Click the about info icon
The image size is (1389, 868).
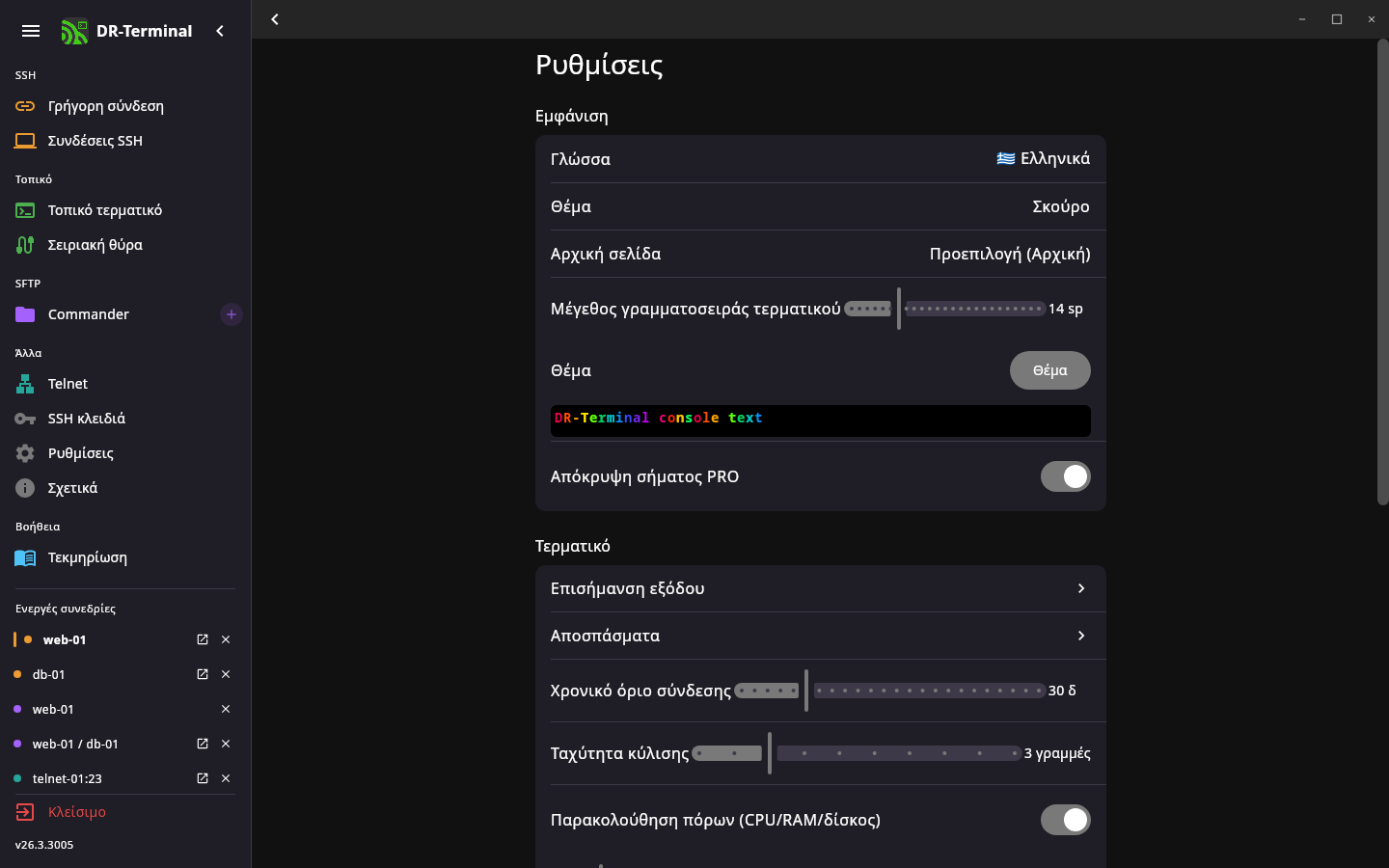click(25, 488)
